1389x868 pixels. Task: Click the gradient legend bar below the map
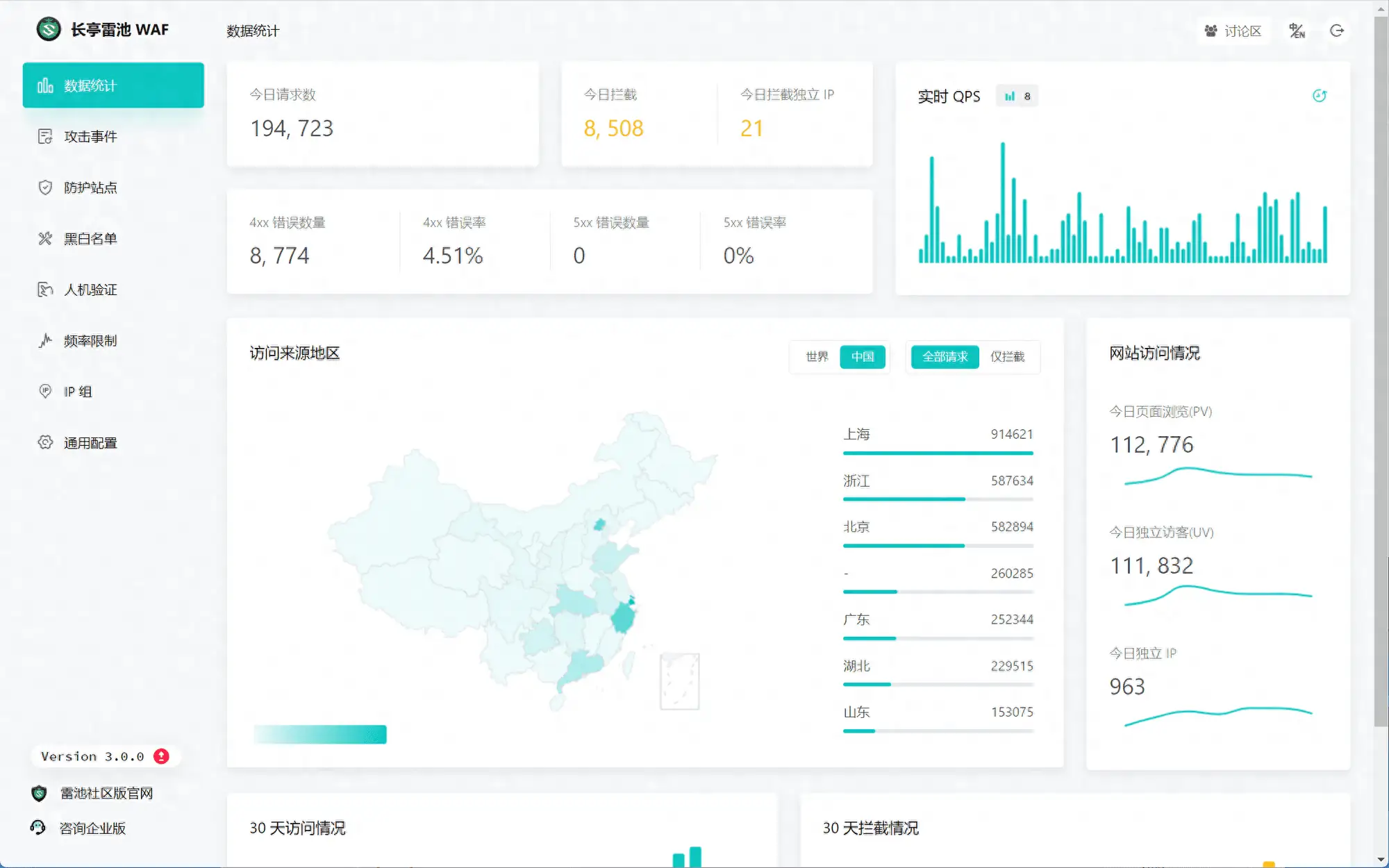point(319,734)
